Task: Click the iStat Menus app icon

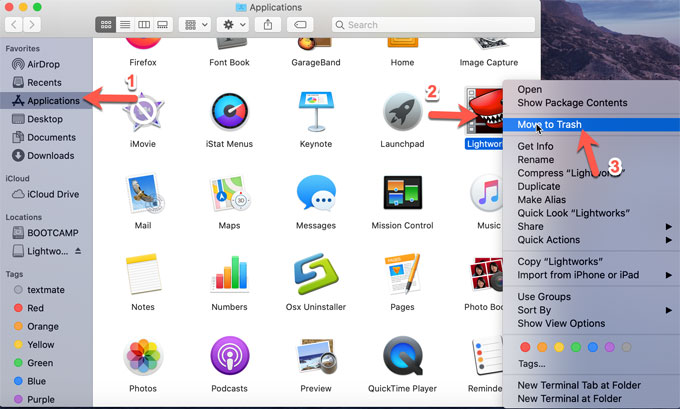Action: click(x=229, y=112)
